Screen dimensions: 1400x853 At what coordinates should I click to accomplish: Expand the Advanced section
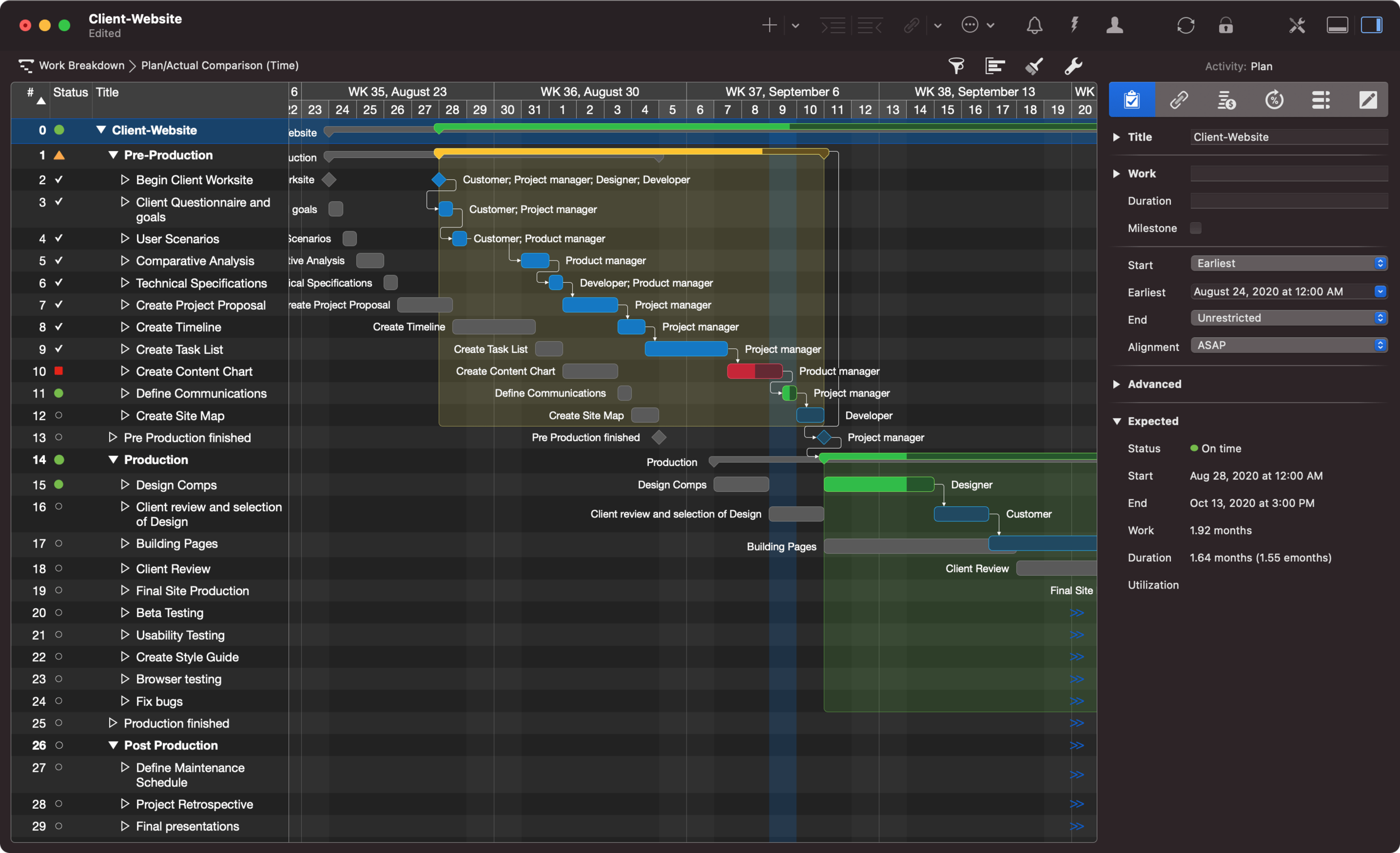coord(1117,384)
